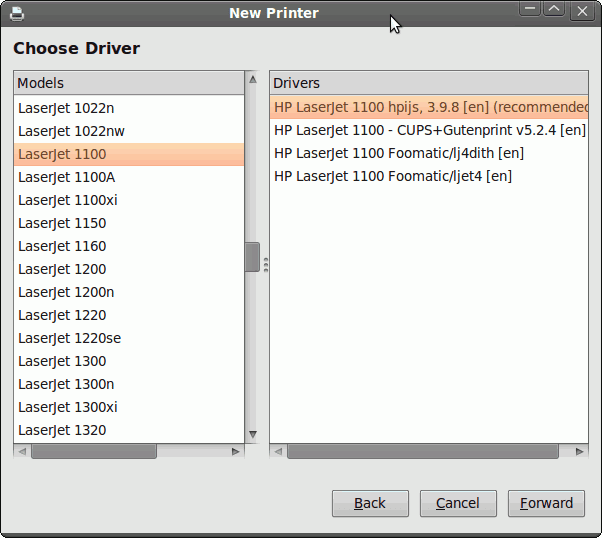Select the recommended hpijs 3.9.8 driver
This screenshot has width=602, height=538.
point(429,107)
